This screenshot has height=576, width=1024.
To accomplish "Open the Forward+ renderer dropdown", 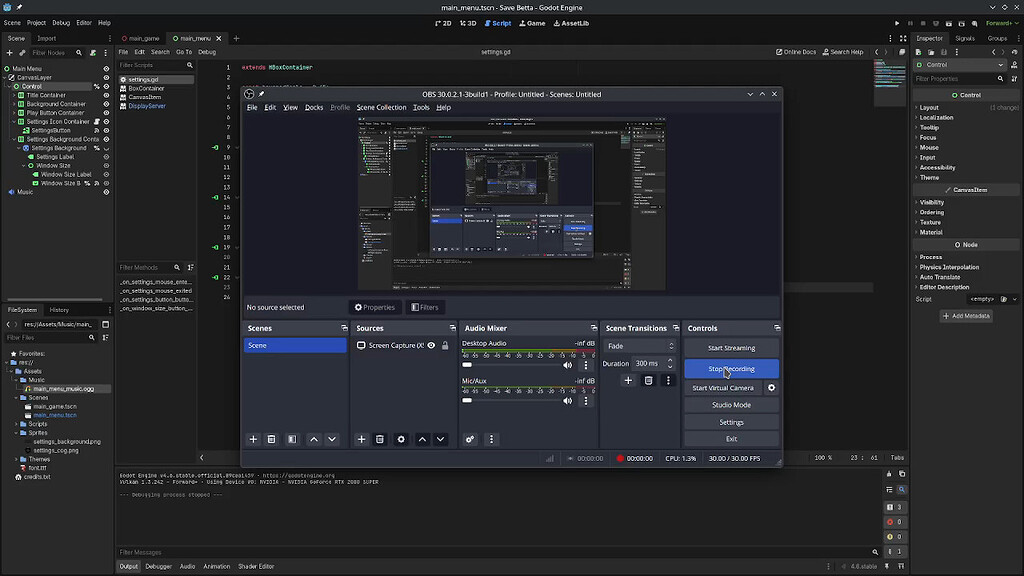I will [1002, 24].
